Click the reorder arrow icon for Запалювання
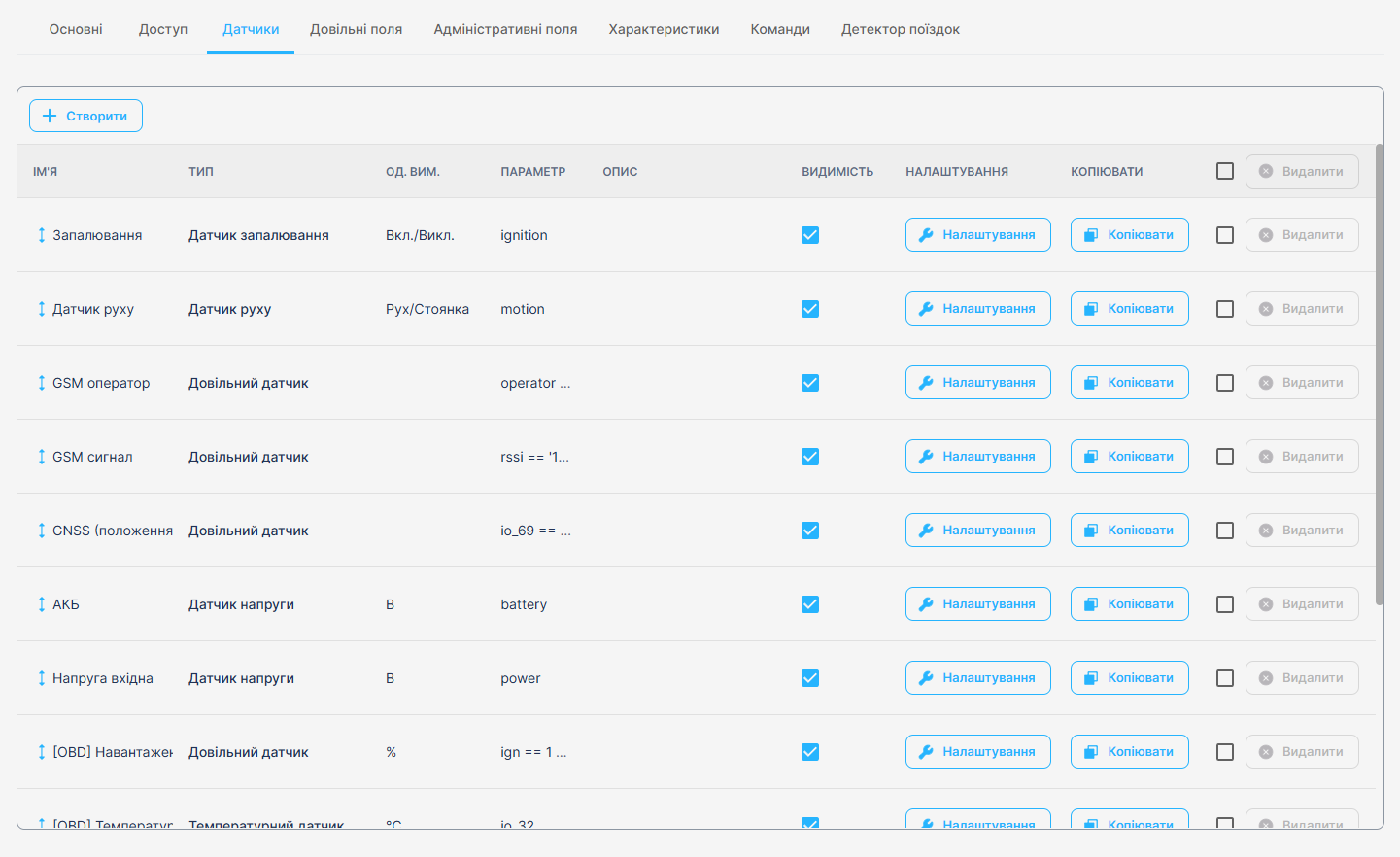Image resolution: width=1400 pixels, height=857 pixels. tap(41, 235)
